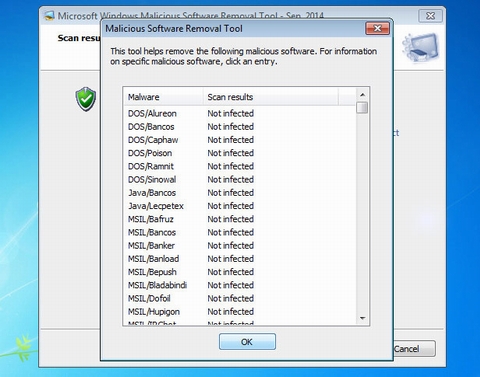
Task: Click the title bar icon of background window
Action: click(49, 16)
